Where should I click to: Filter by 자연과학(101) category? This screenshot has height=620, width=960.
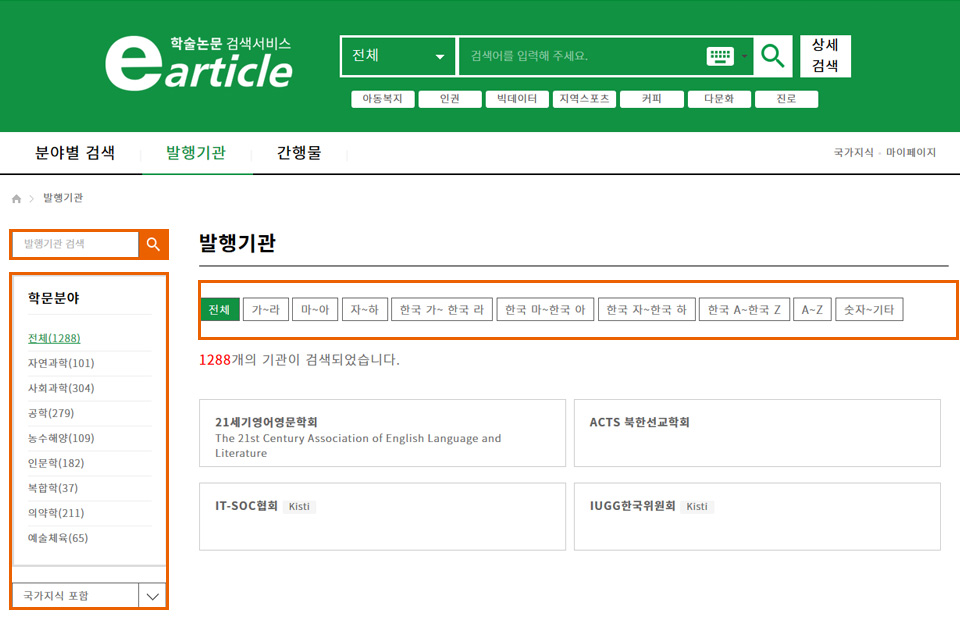[61, 364]
